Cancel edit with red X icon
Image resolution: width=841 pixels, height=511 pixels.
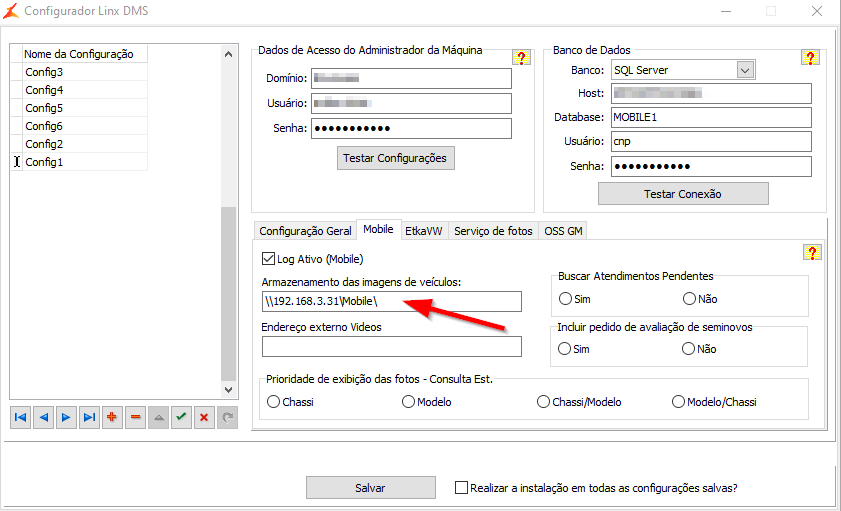point(204,417)
